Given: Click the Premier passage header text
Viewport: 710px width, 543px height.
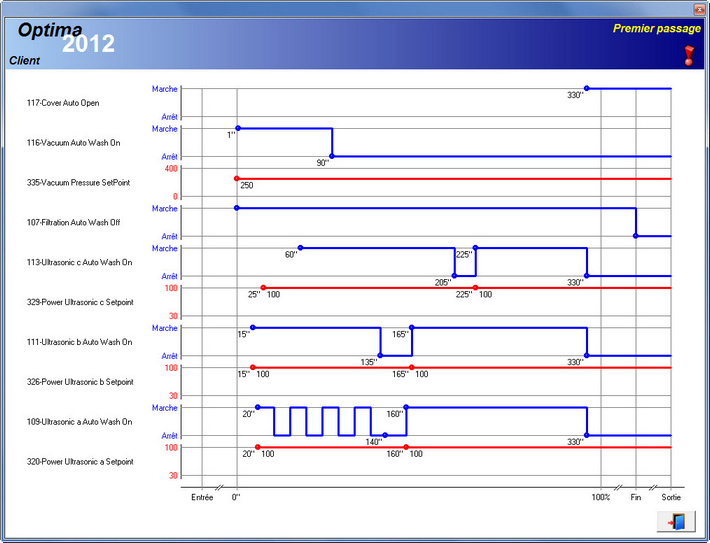Looking at the screenshot, I should point(657,29).
